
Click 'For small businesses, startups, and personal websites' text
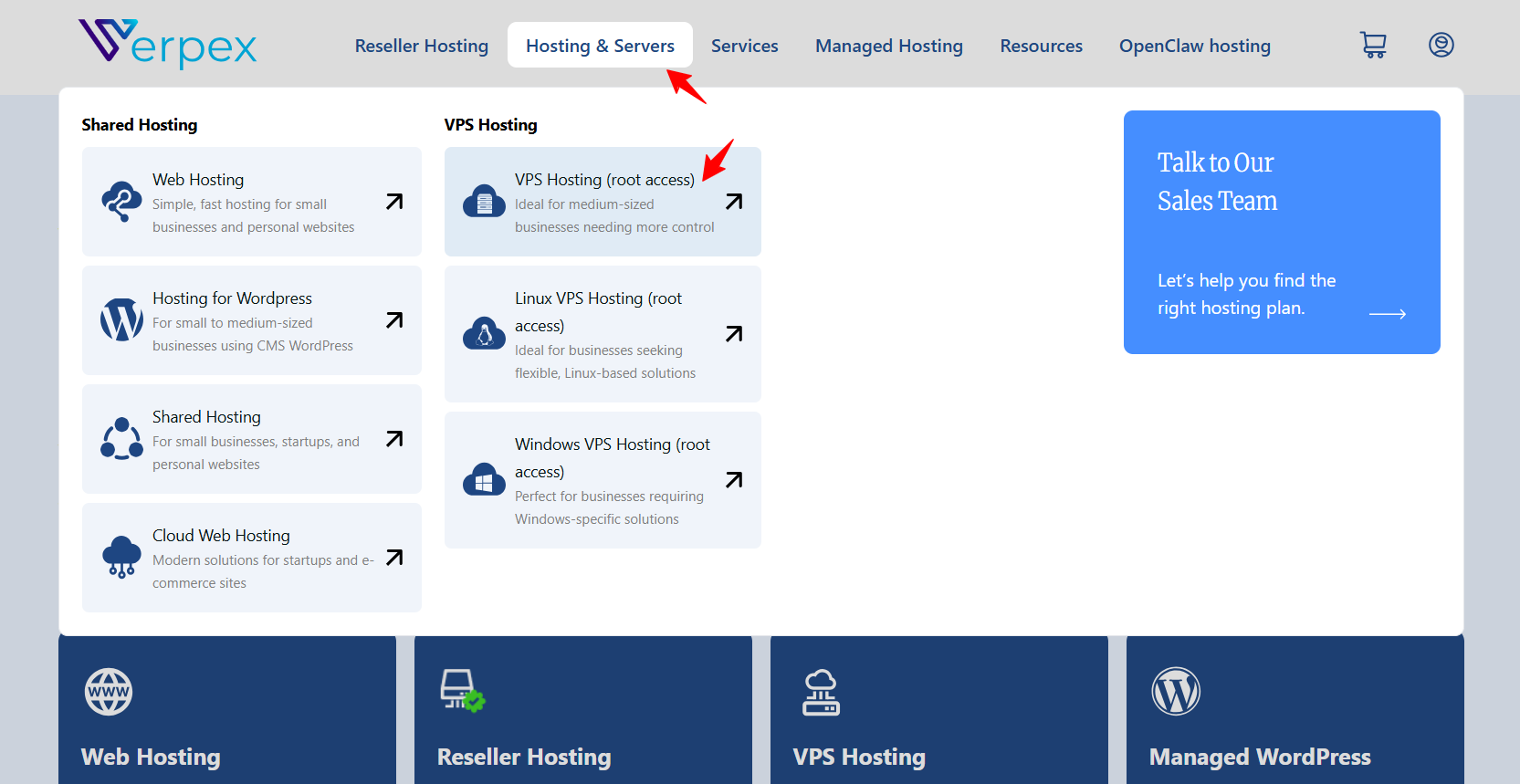coord(256,453)
